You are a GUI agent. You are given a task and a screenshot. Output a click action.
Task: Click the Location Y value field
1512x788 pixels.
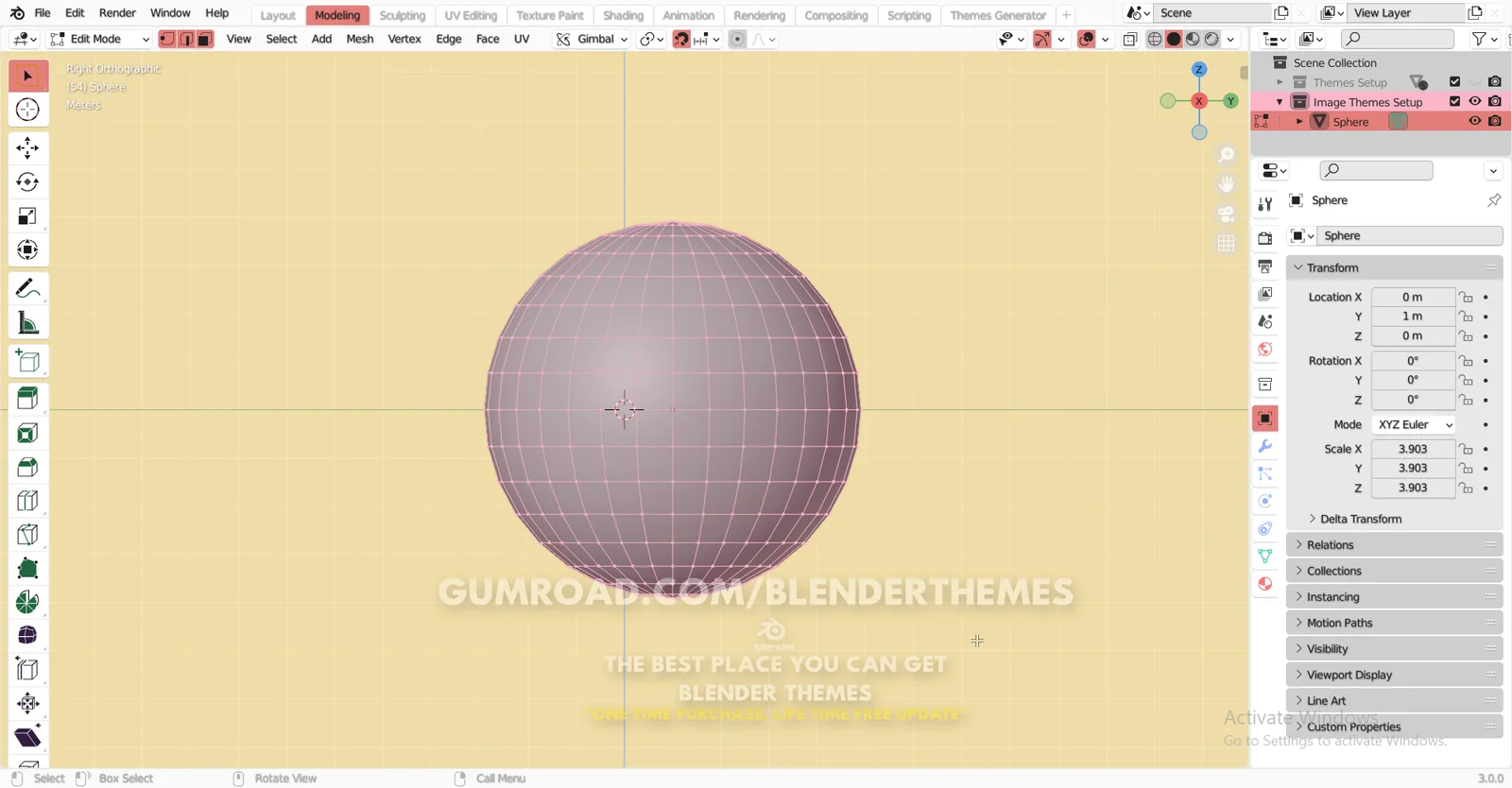pos(1413,317)
